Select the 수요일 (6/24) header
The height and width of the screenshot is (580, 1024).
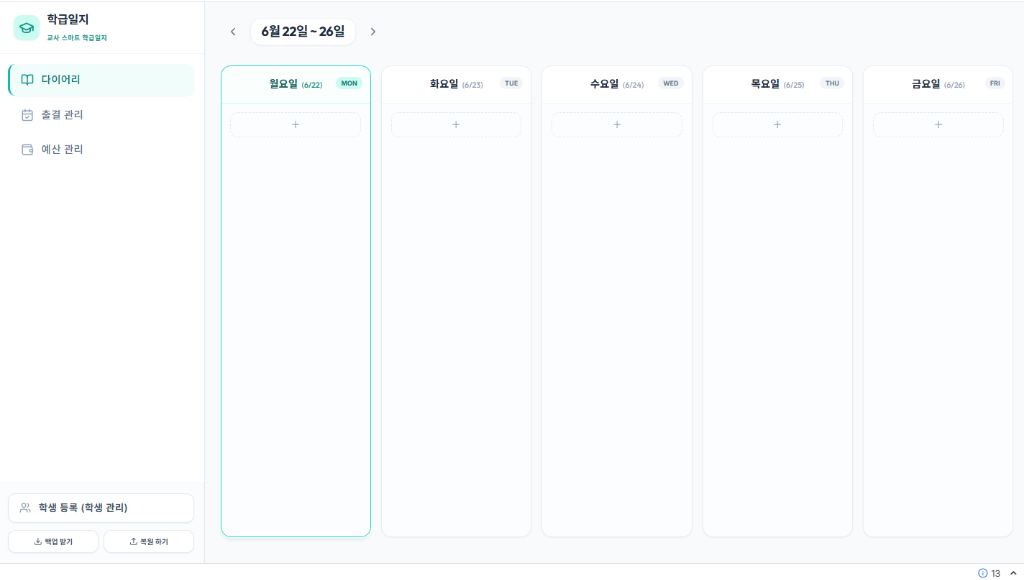pyautogui.click(x=617, y=84)
